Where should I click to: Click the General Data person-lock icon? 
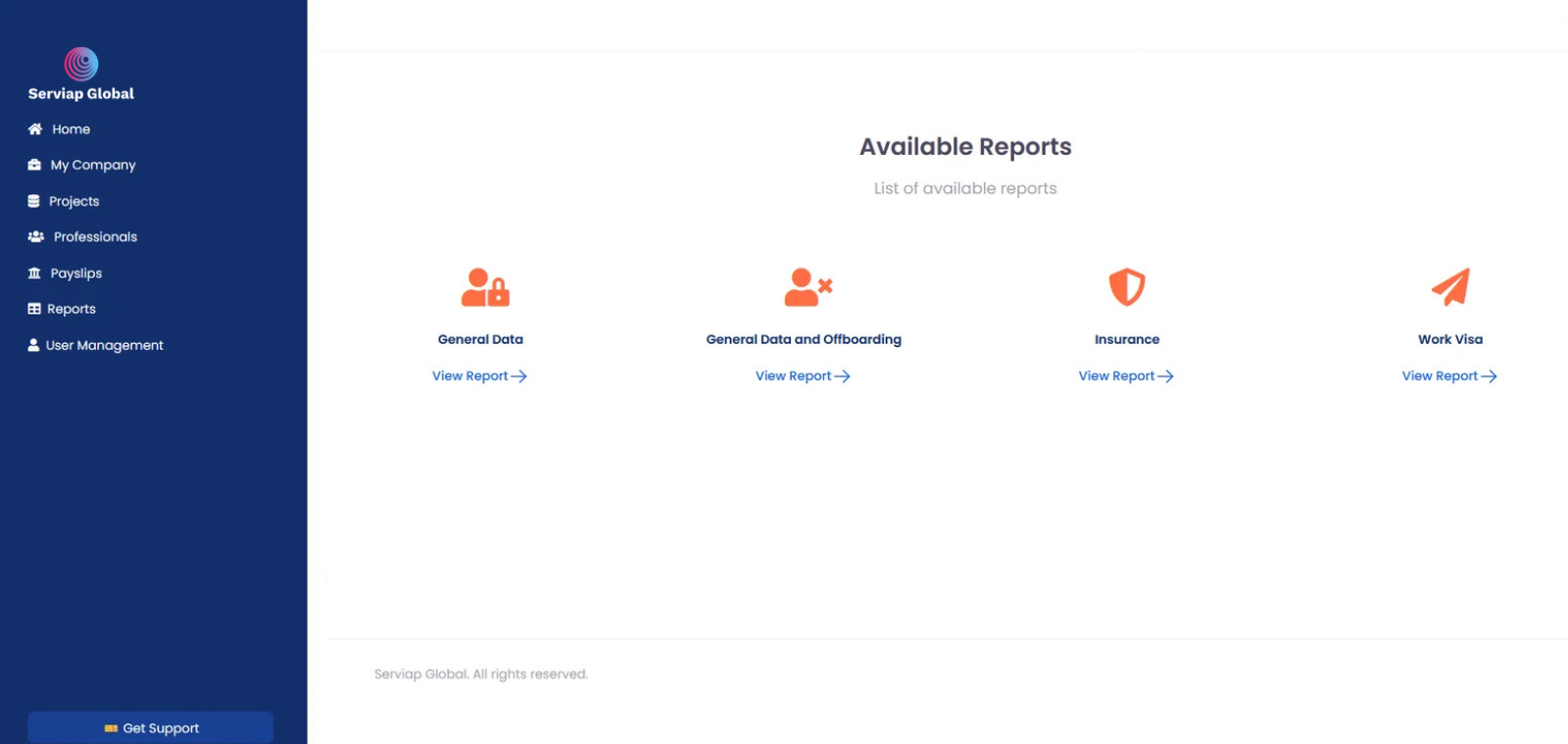pyautogui.click(x=485, y=287)
